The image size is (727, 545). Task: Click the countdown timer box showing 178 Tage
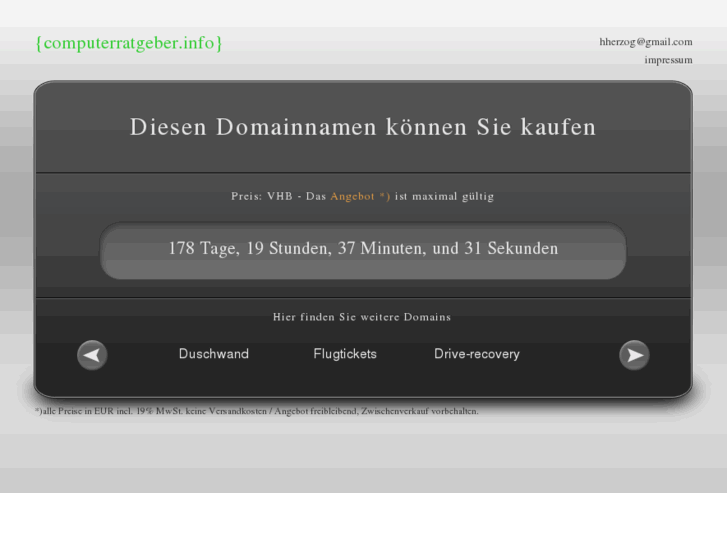tap(363, 250)
